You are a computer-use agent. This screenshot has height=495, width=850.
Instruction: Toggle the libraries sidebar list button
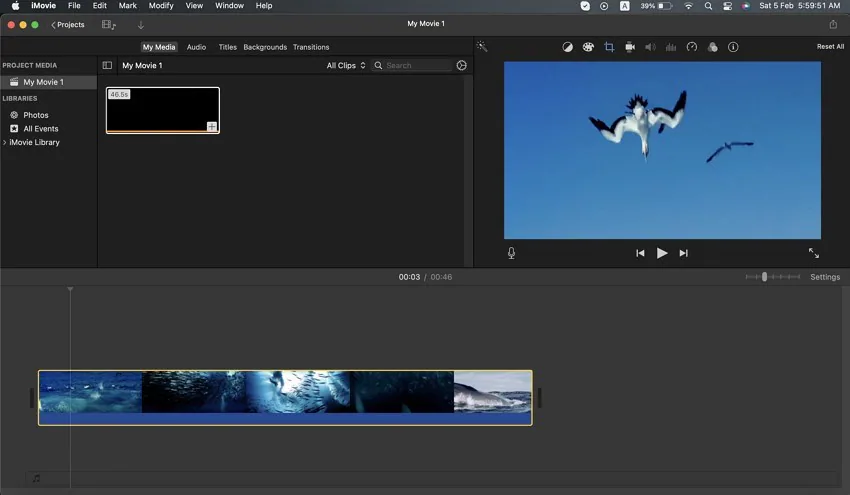tap(107, 66)
